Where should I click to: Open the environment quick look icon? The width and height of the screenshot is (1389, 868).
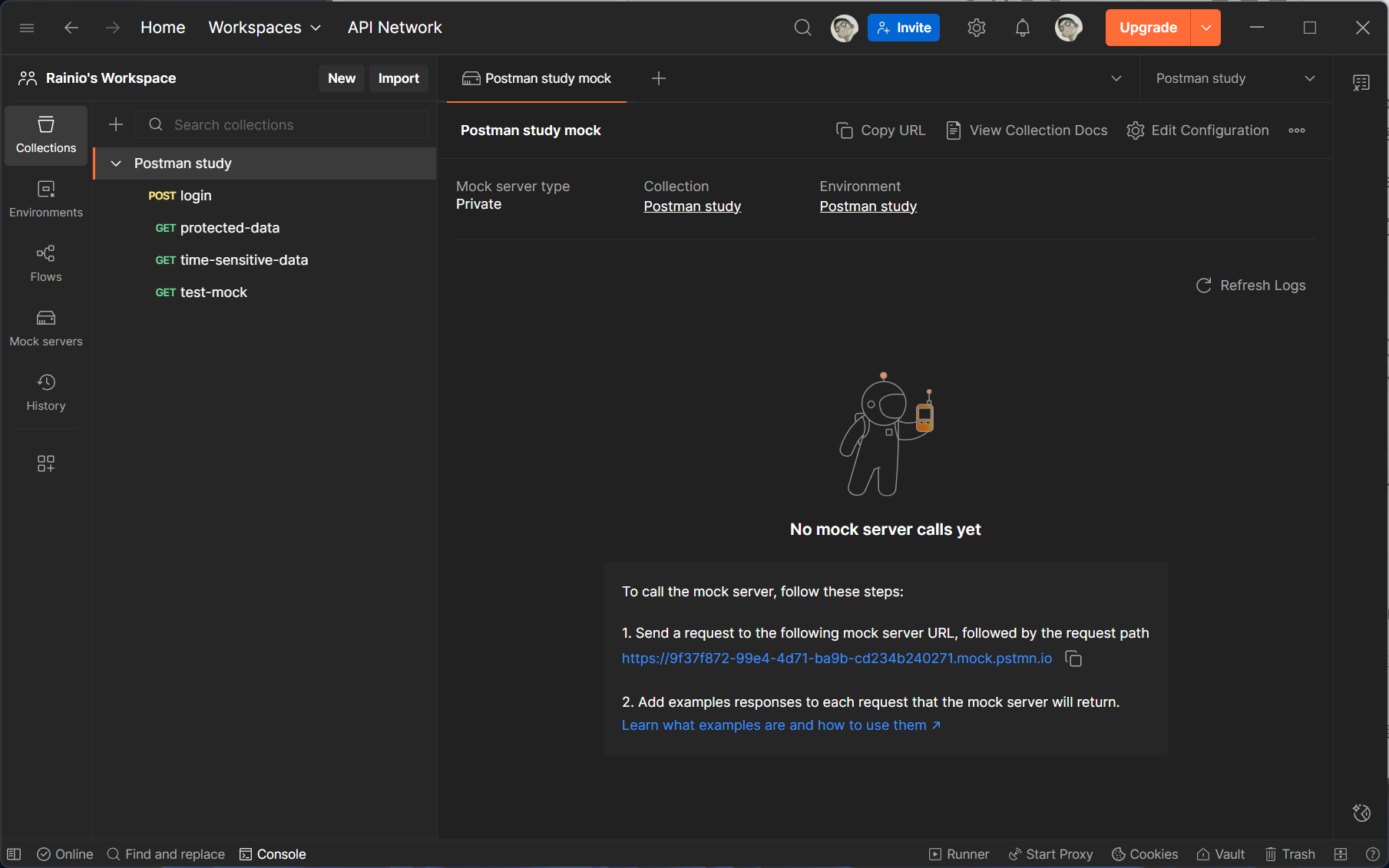click(1361, 83)
